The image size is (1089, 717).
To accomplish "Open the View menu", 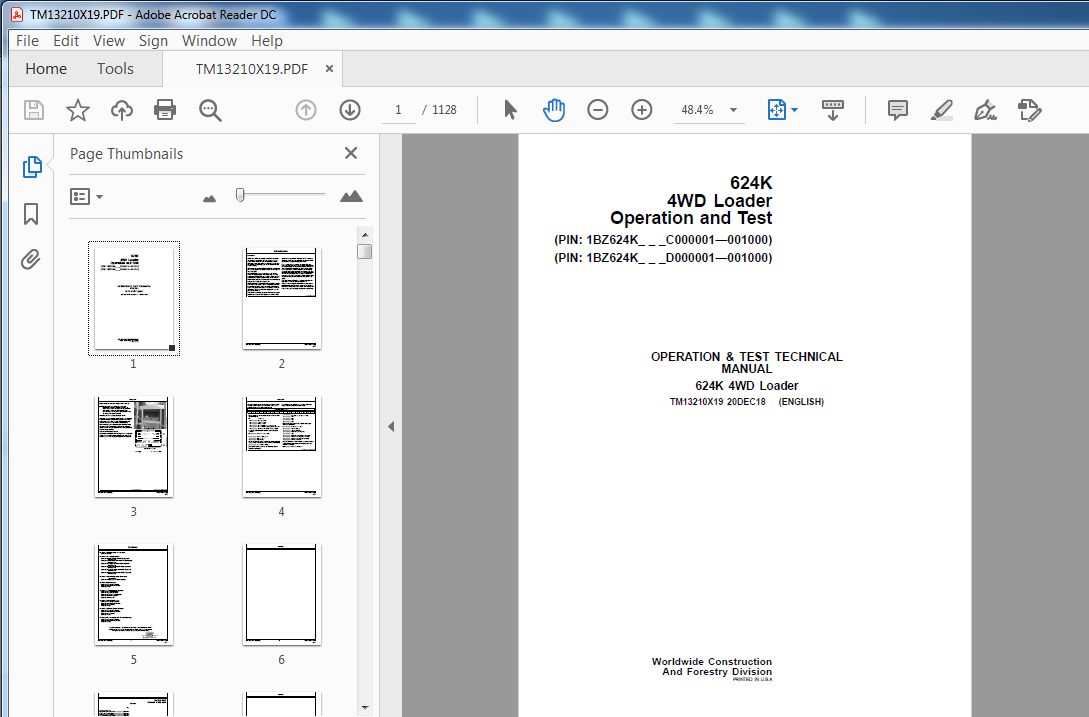I will pos(109,41).
